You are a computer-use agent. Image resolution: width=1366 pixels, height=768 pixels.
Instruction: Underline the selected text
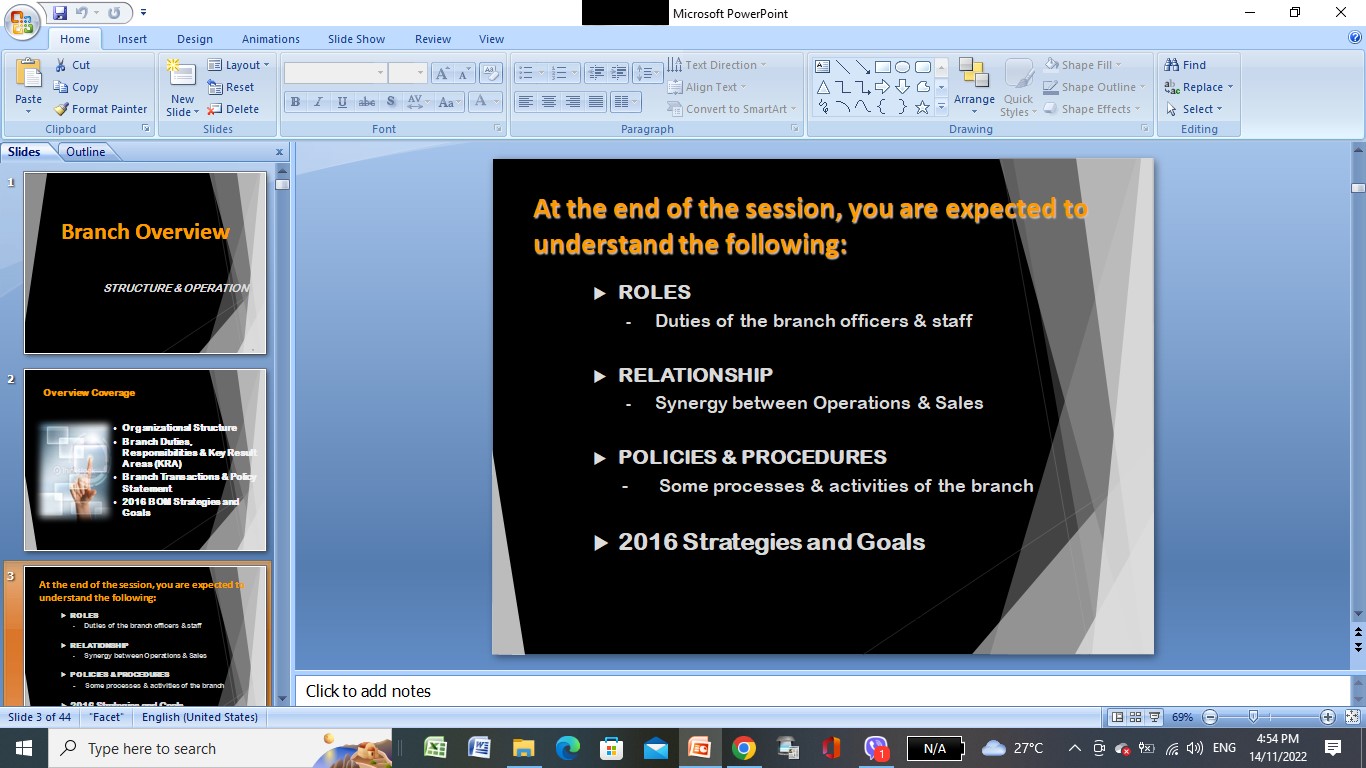pos(343,101)
